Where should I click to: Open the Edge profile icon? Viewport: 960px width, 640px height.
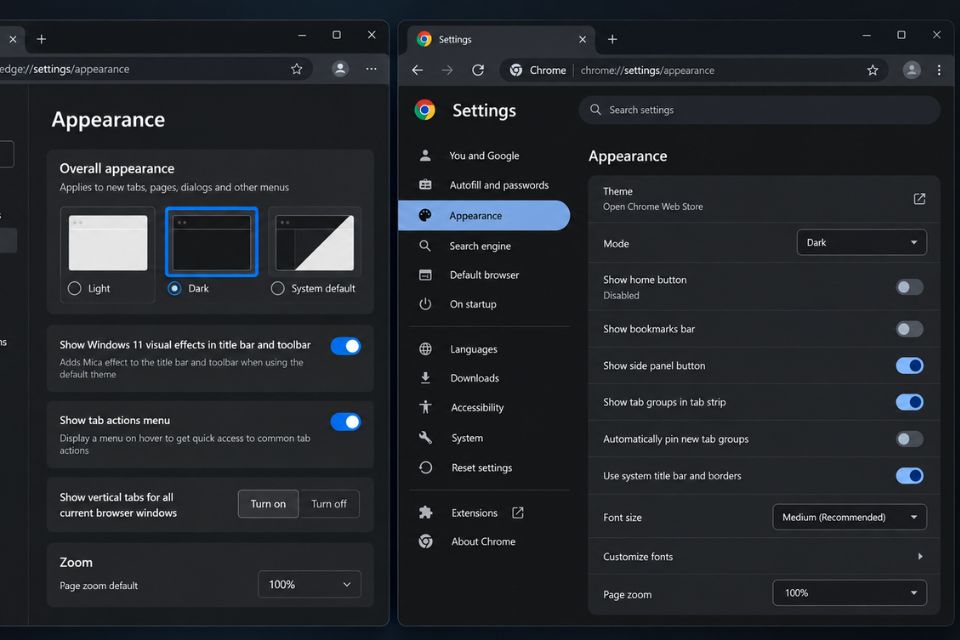point(340,69)
